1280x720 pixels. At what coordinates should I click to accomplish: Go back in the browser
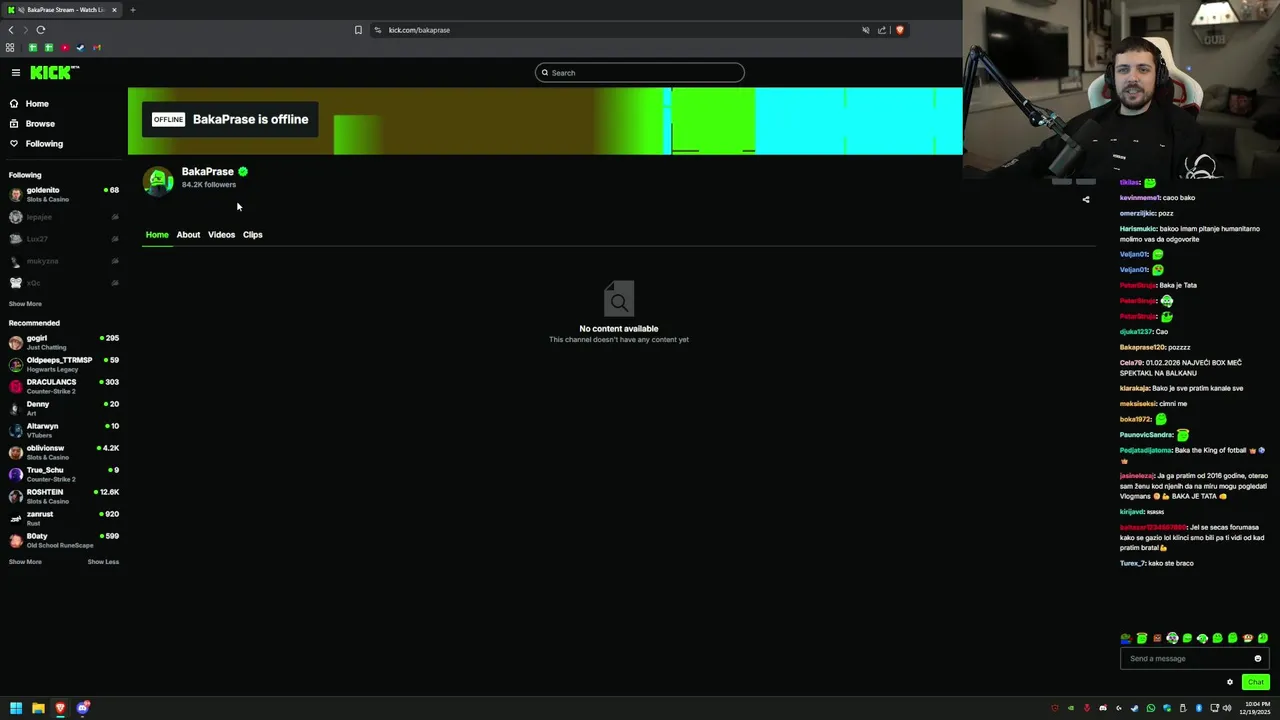(11, 30)
